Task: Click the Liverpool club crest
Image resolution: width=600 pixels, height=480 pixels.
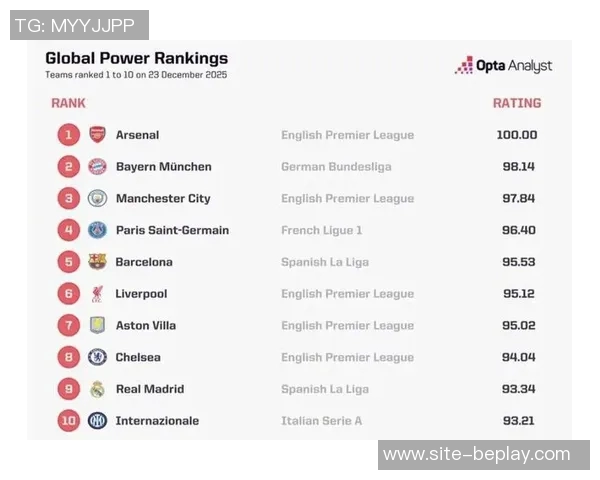Action: click(97, 294)
